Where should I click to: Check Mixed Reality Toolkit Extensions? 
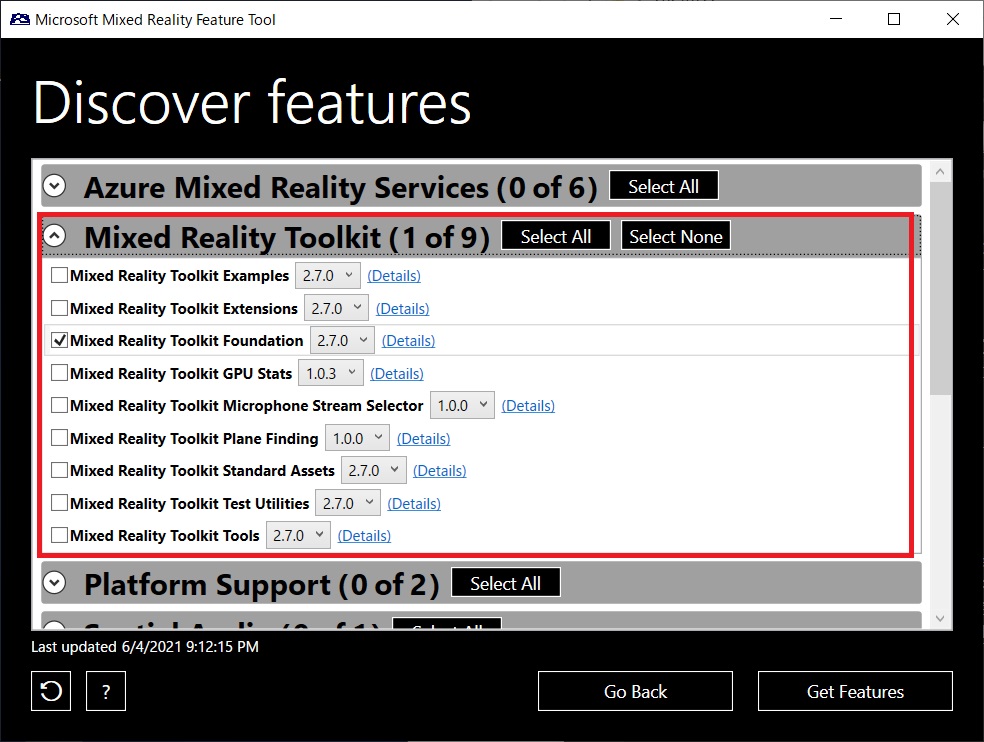[x=60, y=308]
